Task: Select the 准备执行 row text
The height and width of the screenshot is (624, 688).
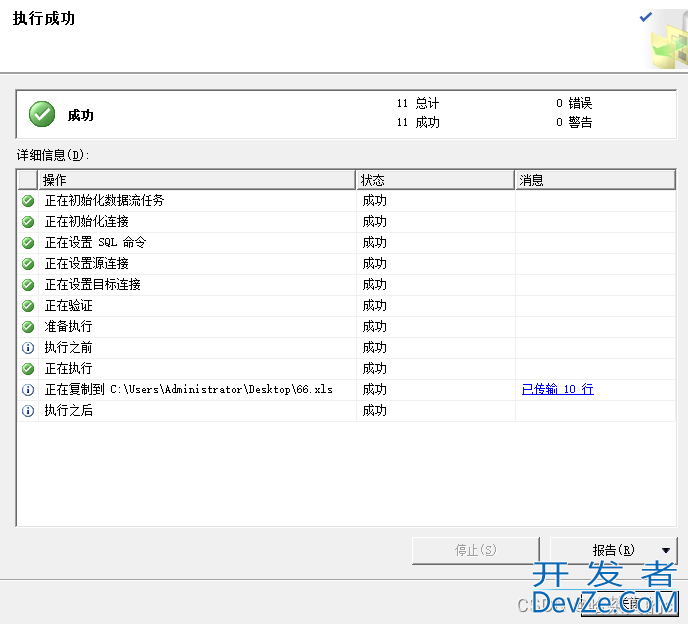Action: pos(68,326)
